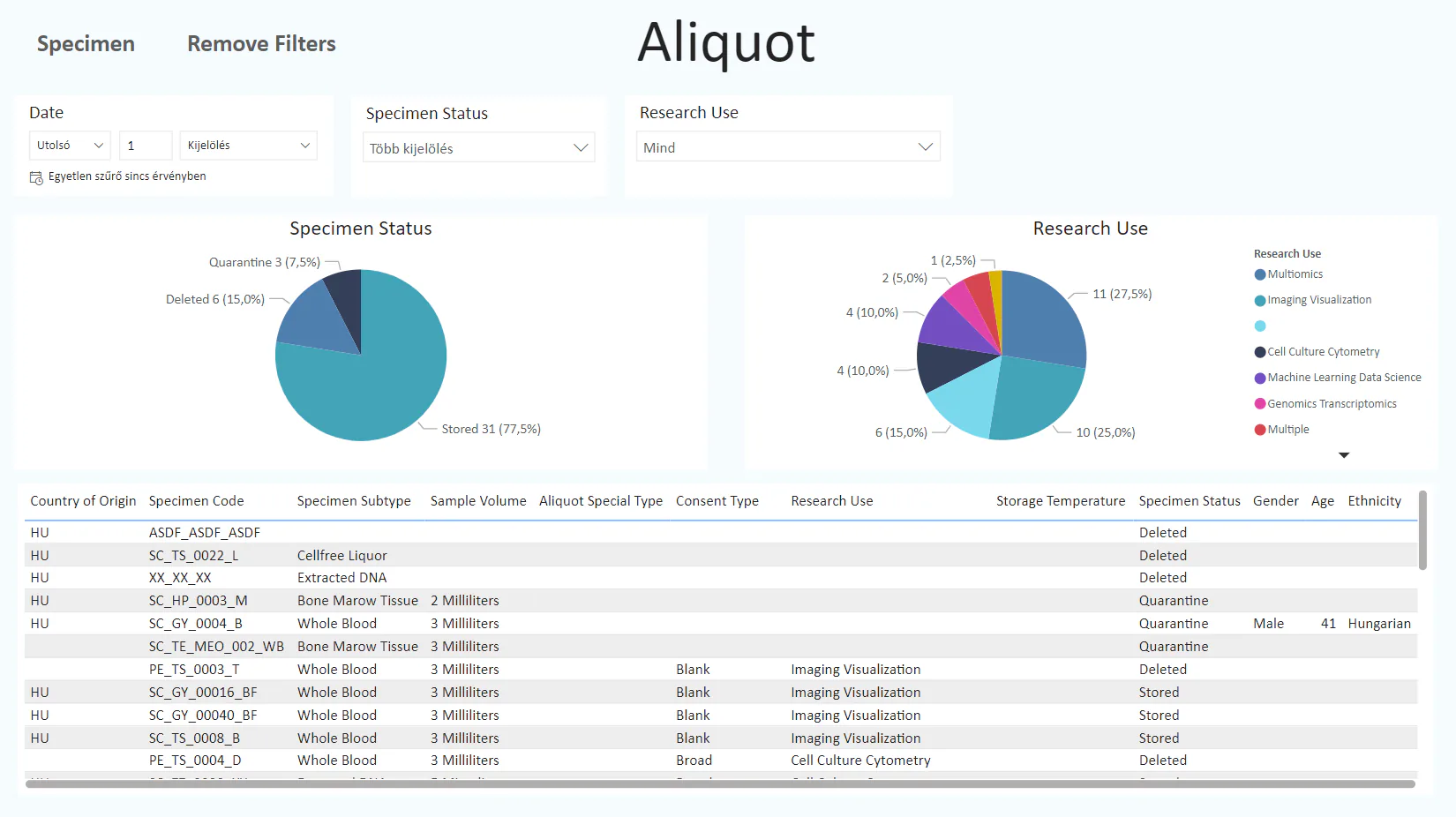Image resolution: width=1456 pixels, height=817 pixels.
Task: Click the Cell Culture Cytometry legend entry
Action: (1317, 352)
